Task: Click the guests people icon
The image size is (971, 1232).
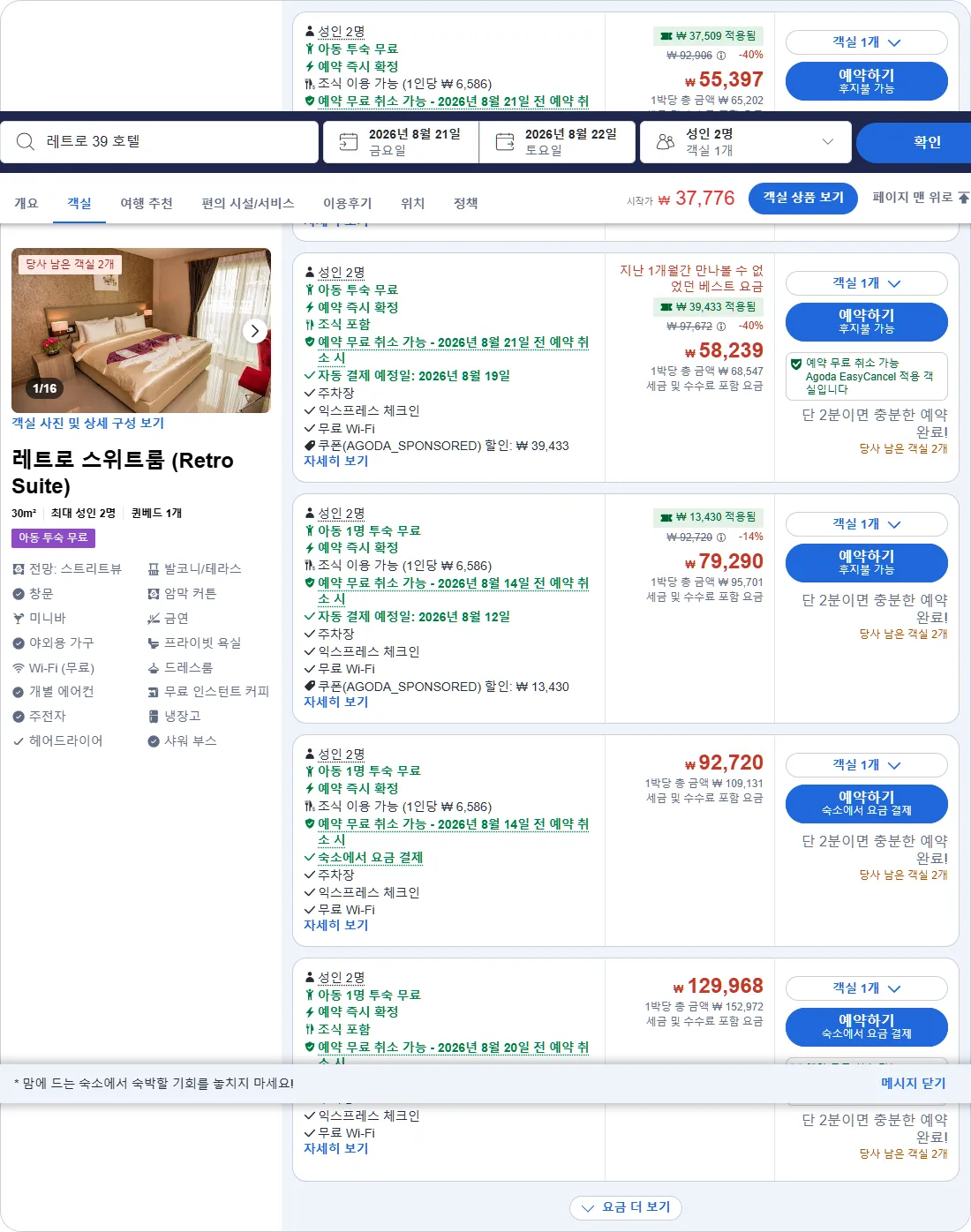Action: point(666,142)
